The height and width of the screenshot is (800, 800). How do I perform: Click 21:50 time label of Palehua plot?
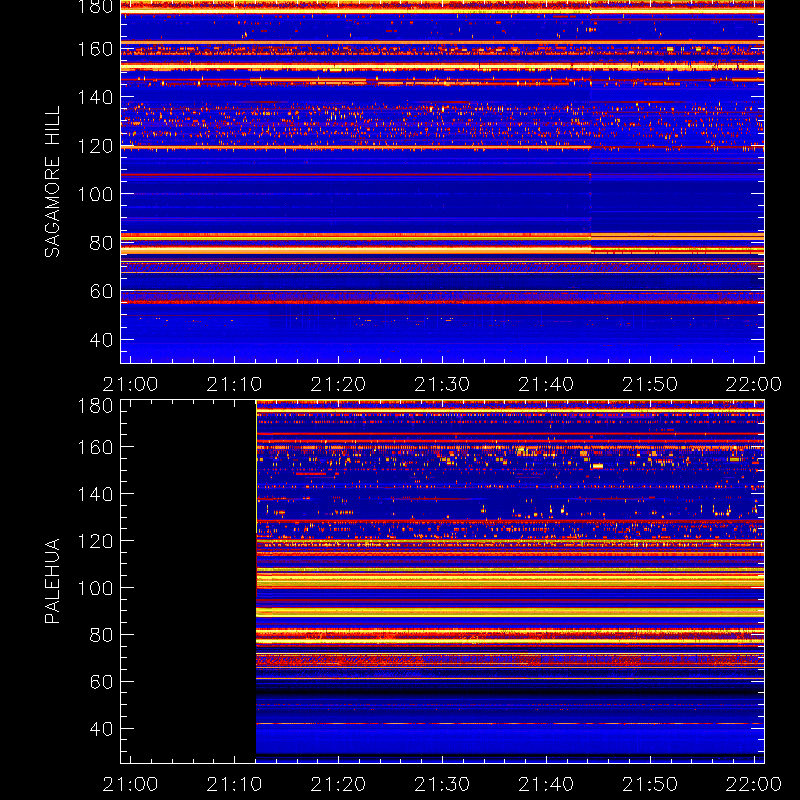coord(650,784)
